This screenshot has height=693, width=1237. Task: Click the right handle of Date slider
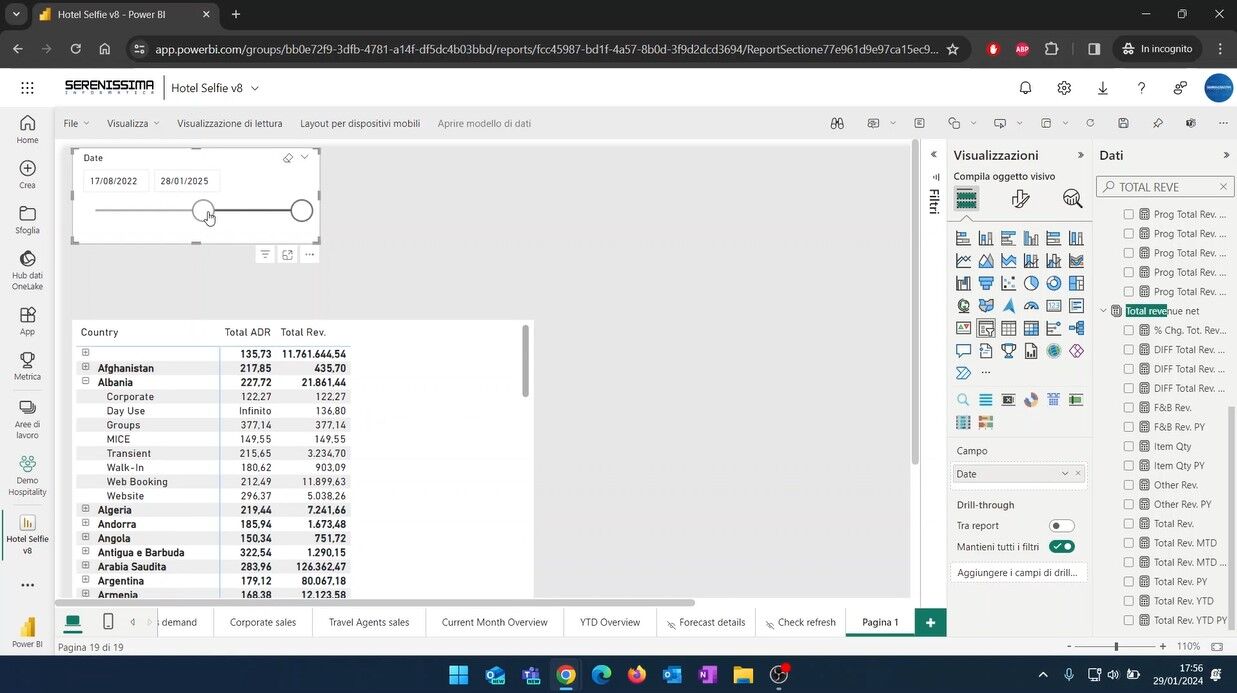tap(301, 211)
